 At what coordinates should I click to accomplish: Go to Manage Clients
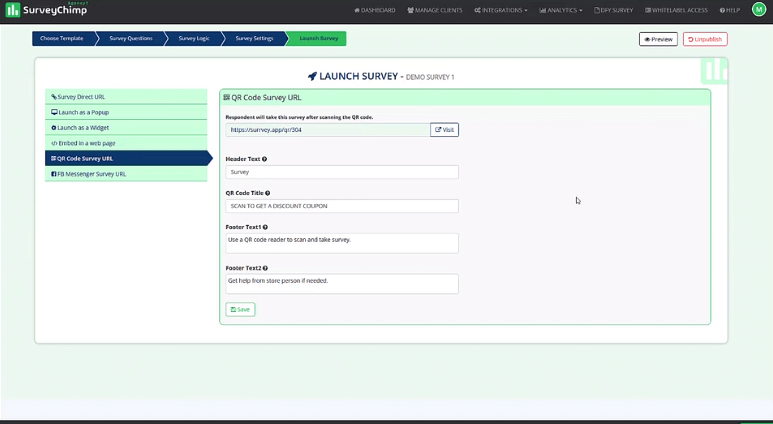point(435,10)
